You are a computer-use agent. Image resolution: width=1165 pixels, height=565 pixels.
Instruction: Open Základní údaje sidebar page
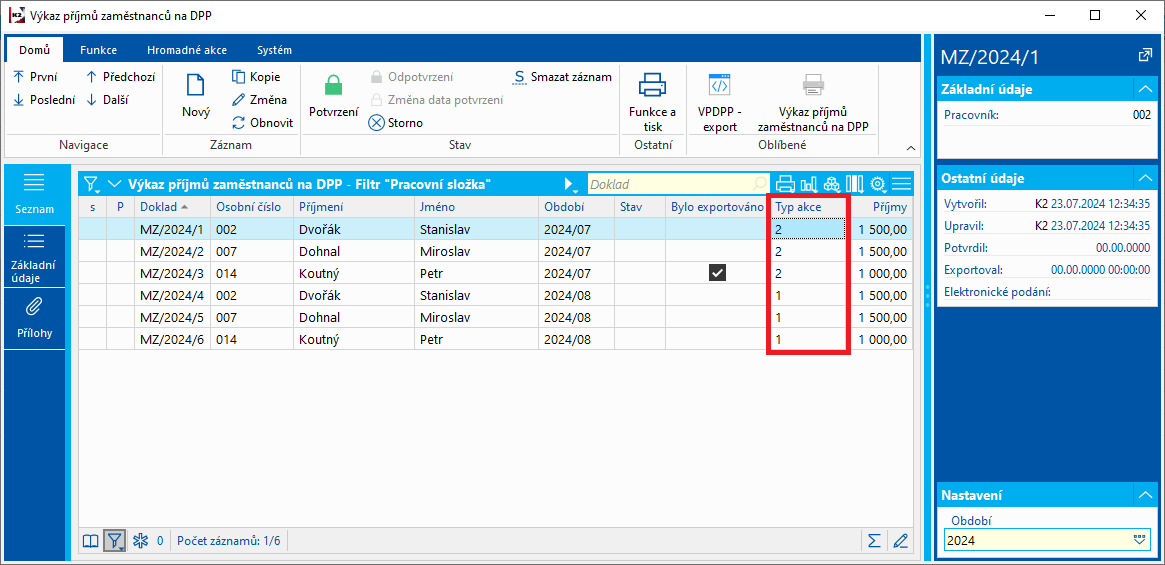click(36, 256)
